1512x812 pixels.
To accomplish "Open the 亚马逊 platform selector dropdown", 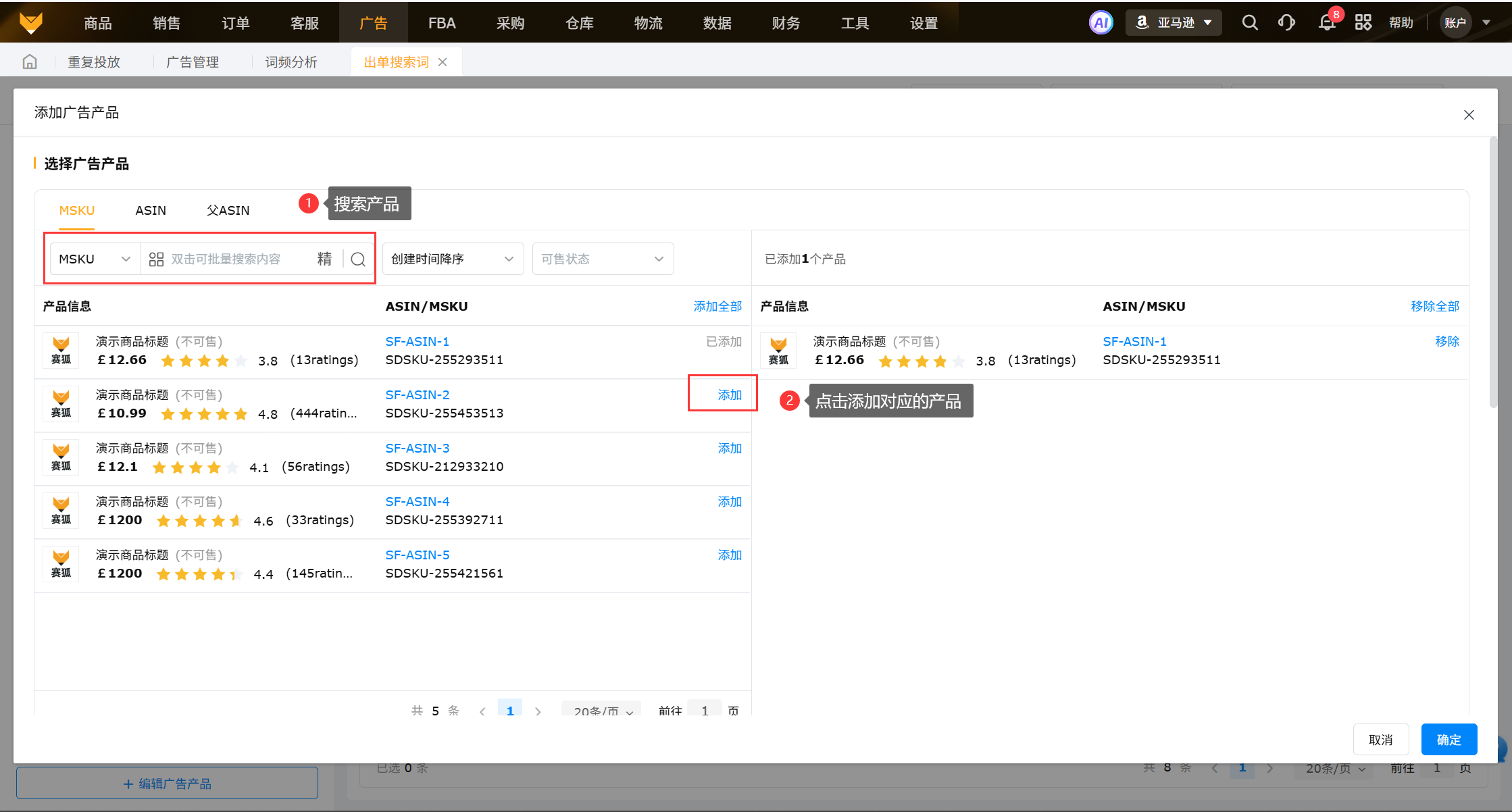I will pyautogui.click(x=1174, y=23).
